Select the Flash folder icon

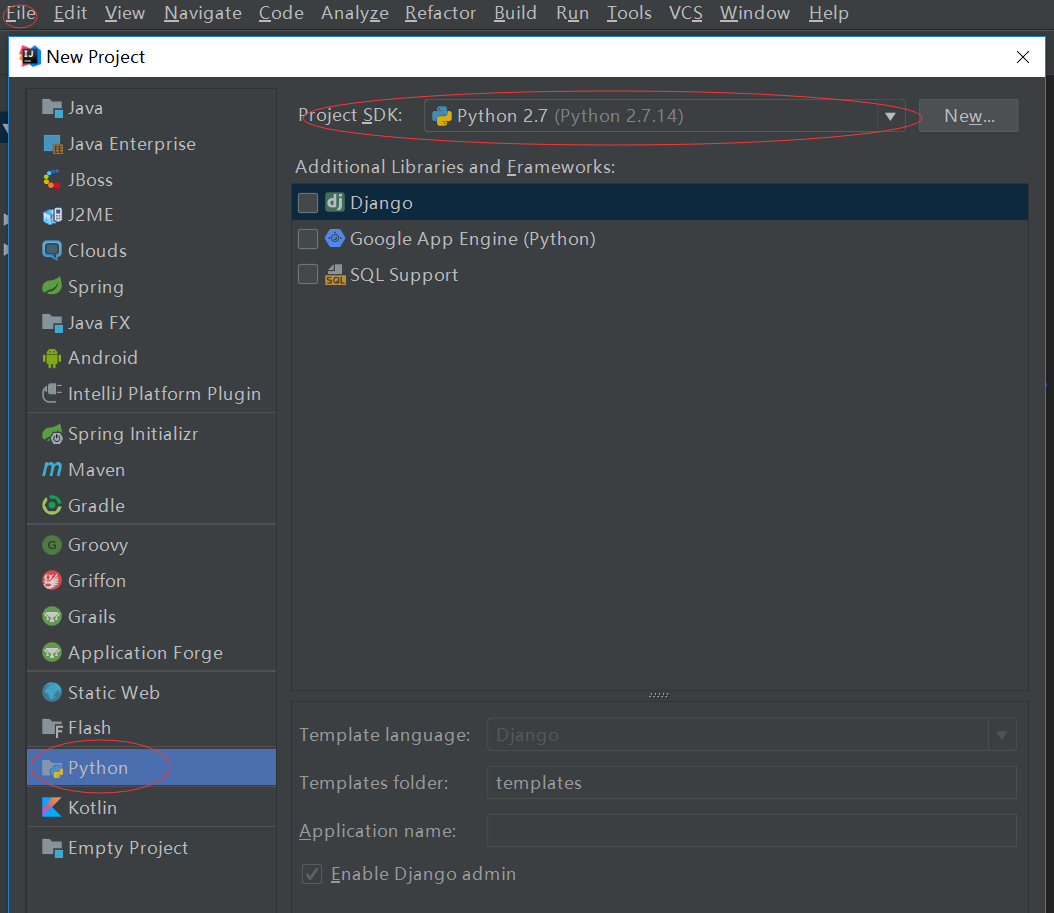click(52, 727)
